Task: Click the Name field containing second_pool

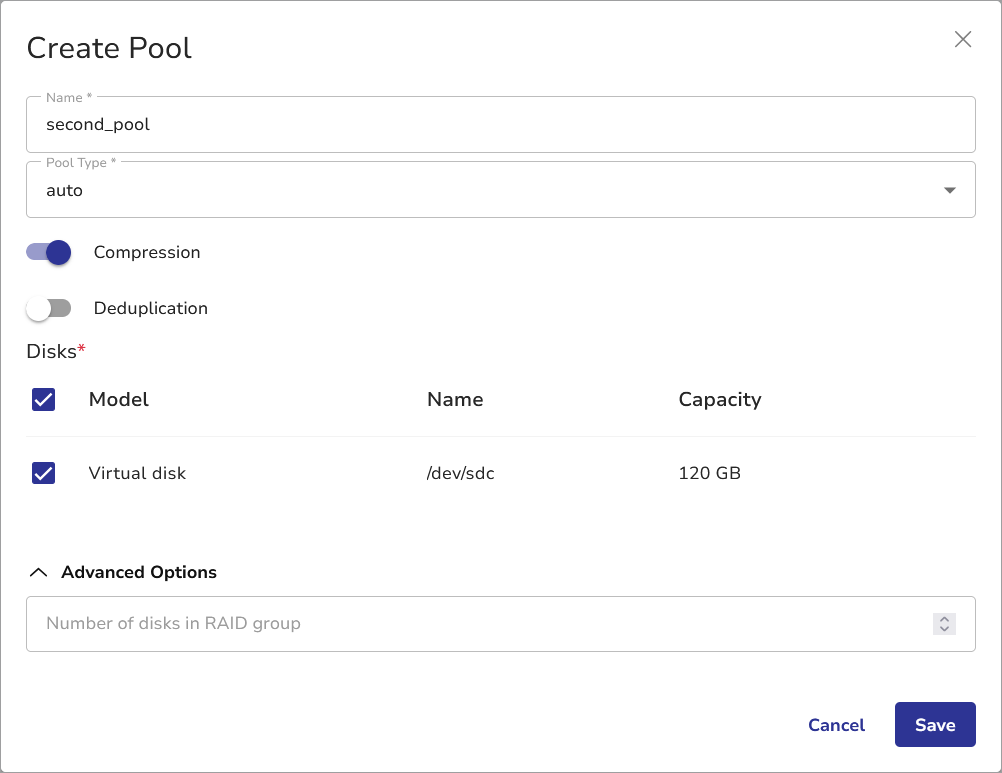Action: (500, 125)
